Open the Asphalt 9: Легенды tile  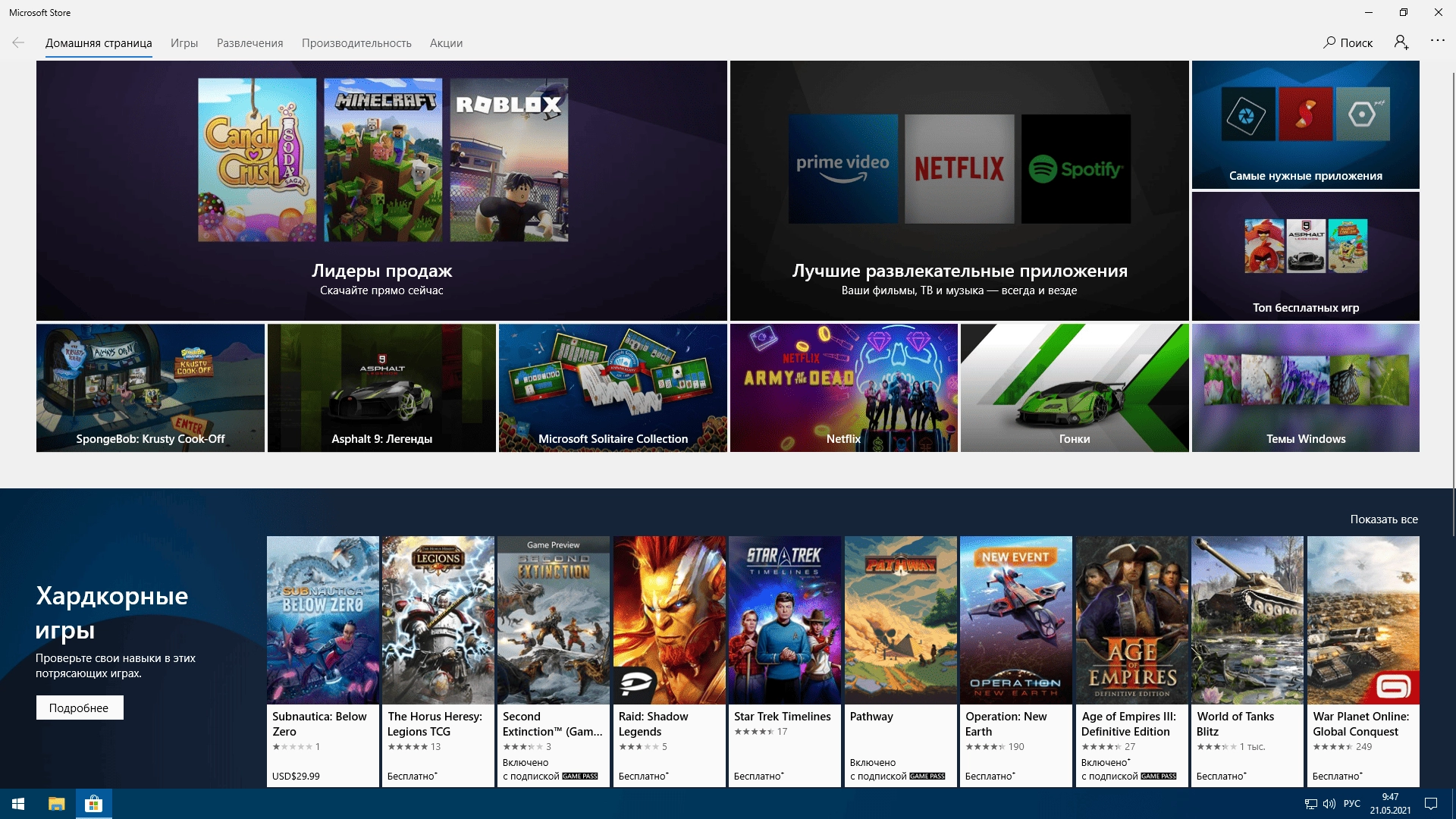tap(381, 388)
